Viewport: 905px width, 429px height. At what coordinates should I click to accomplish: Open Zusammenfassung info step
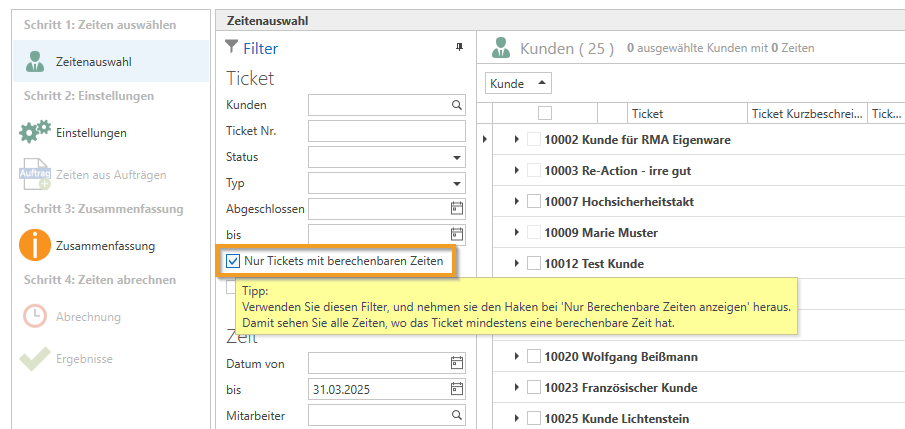pos(104,245)
